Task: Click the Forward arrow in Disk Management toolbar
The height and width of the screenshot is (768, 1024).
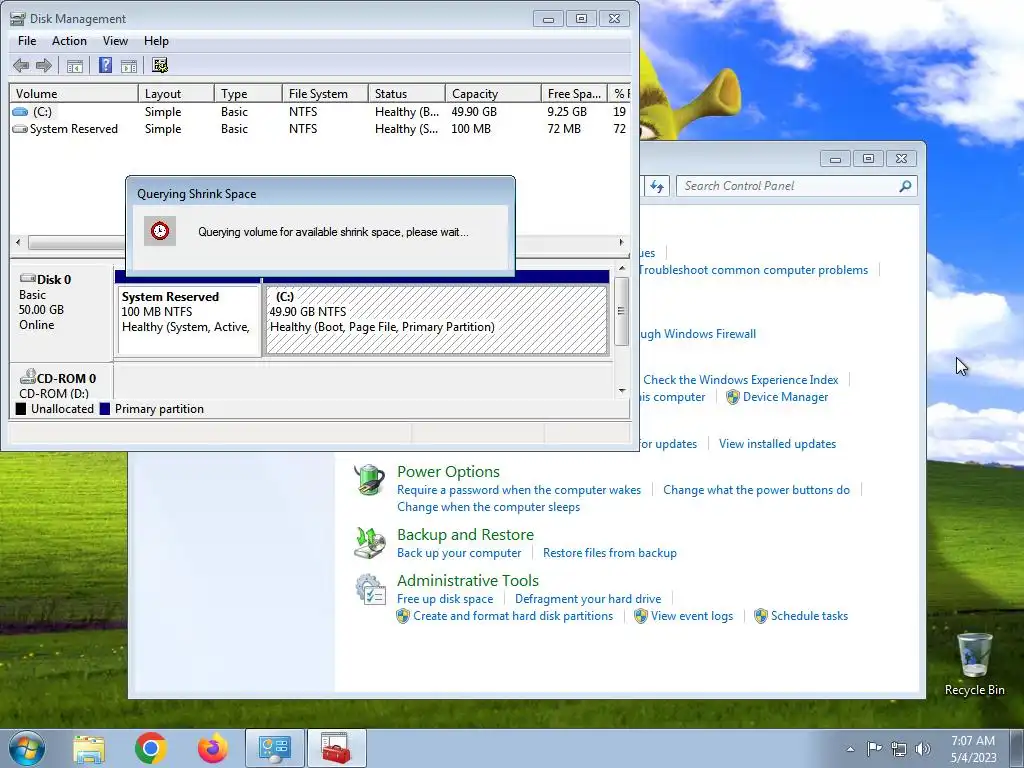Action: [x=44, y=65]
